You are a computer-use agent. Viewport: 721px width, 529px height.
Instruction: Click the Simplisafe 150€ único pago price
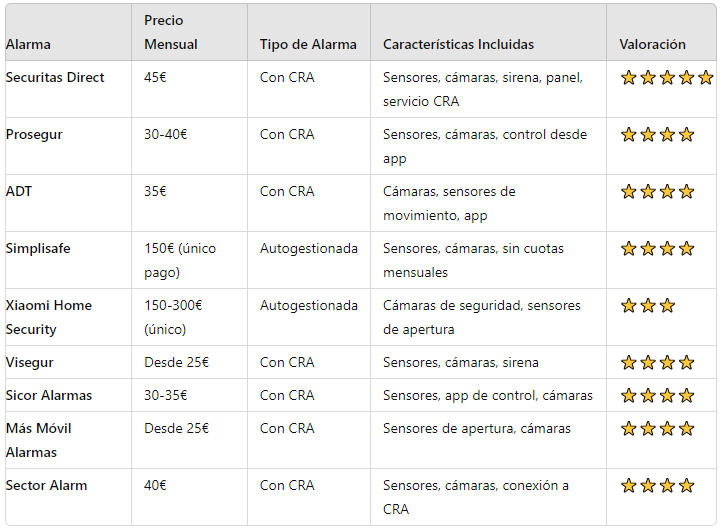tap(180, 260)
